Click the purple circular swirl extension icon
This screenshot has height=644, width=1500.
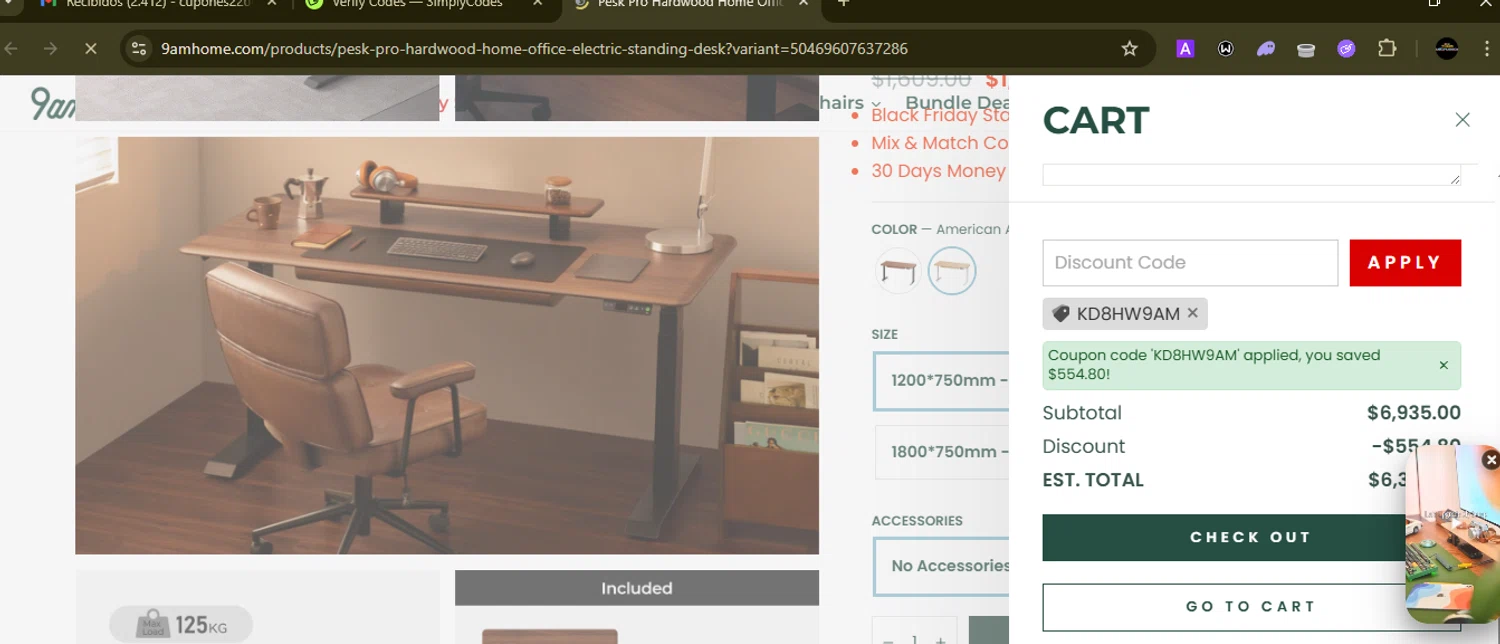point(1346,48)
